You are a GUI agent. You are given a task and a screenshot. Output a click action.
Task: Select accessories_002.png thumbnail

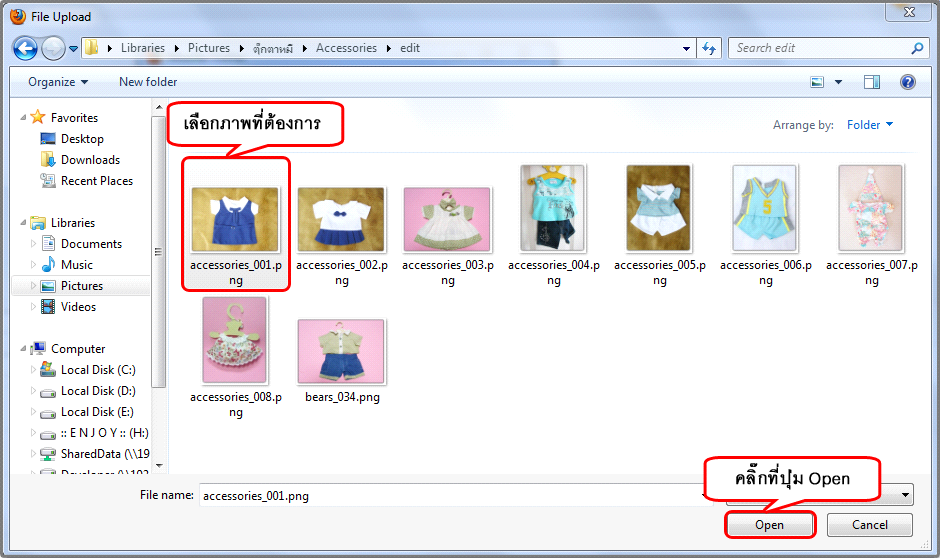(x=341, y=219)
